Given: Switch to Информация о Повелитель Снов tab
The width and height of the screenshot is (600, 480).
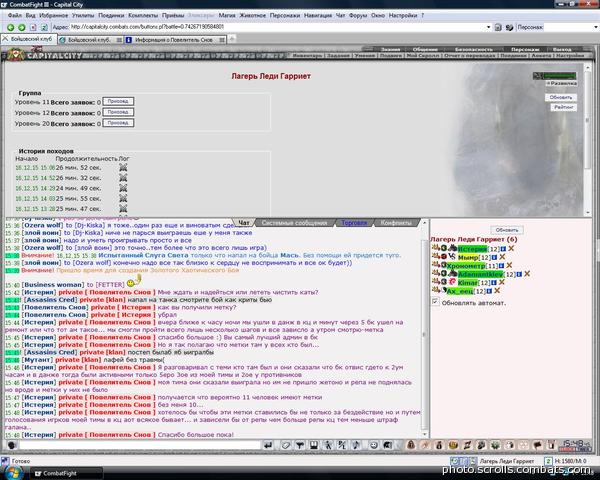Looking at the screenshot, I should click(174, 40).
